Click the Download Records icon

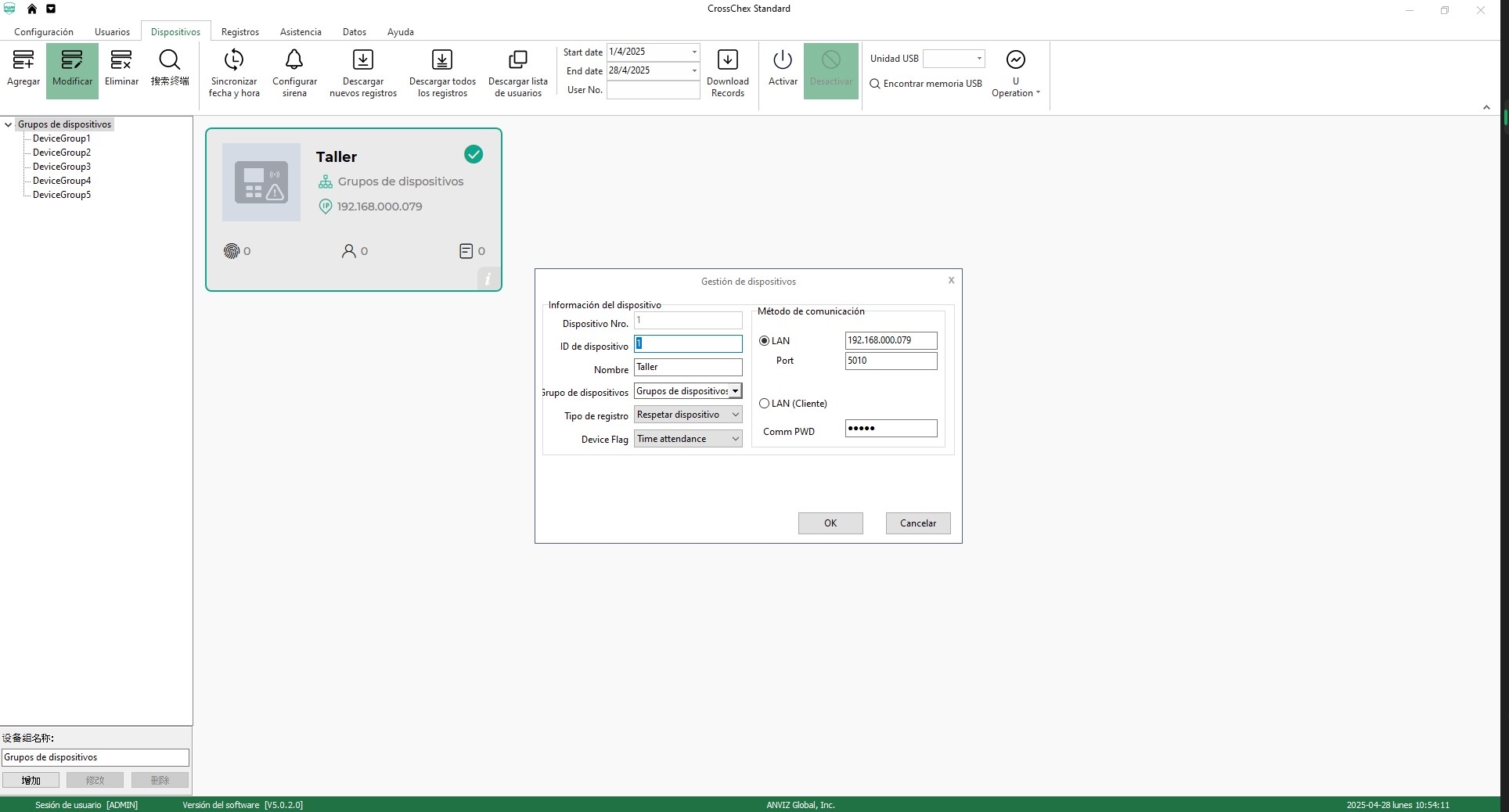[728, 60]
